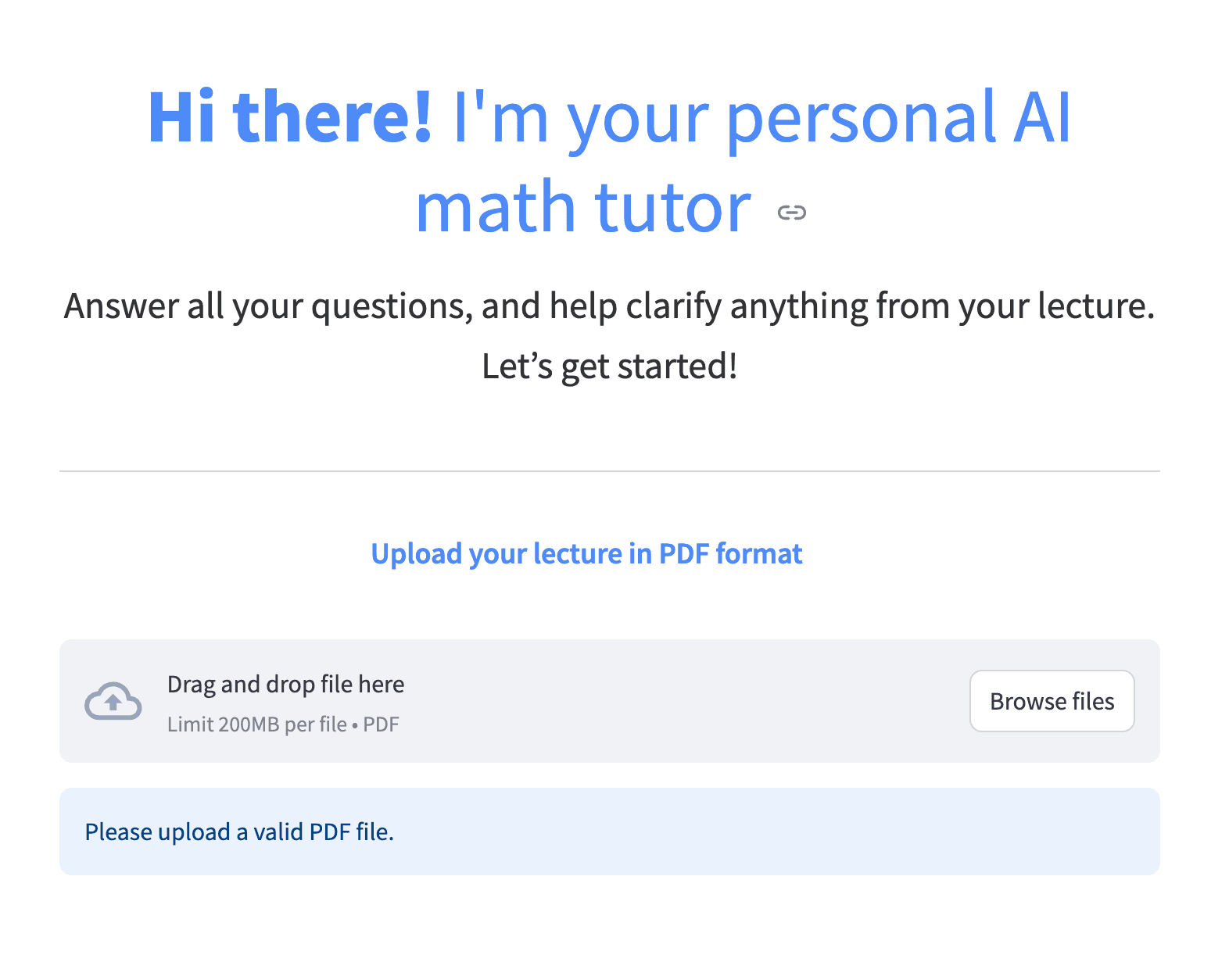Click the 'Upload your lecture in PDF format' heading
Screen dimensions: 1229x980
(586, 553)
